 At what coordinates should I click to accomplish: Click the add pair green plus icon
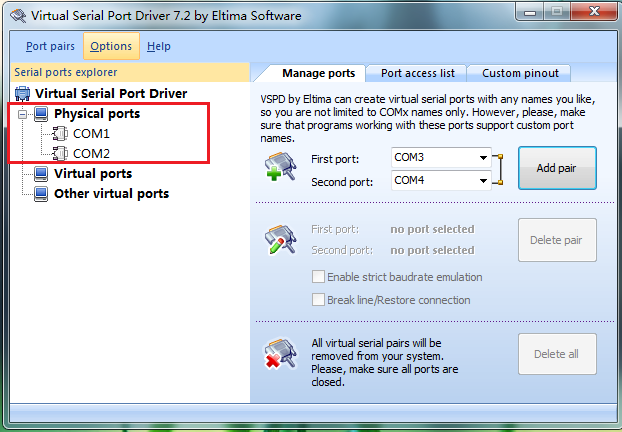280,167
